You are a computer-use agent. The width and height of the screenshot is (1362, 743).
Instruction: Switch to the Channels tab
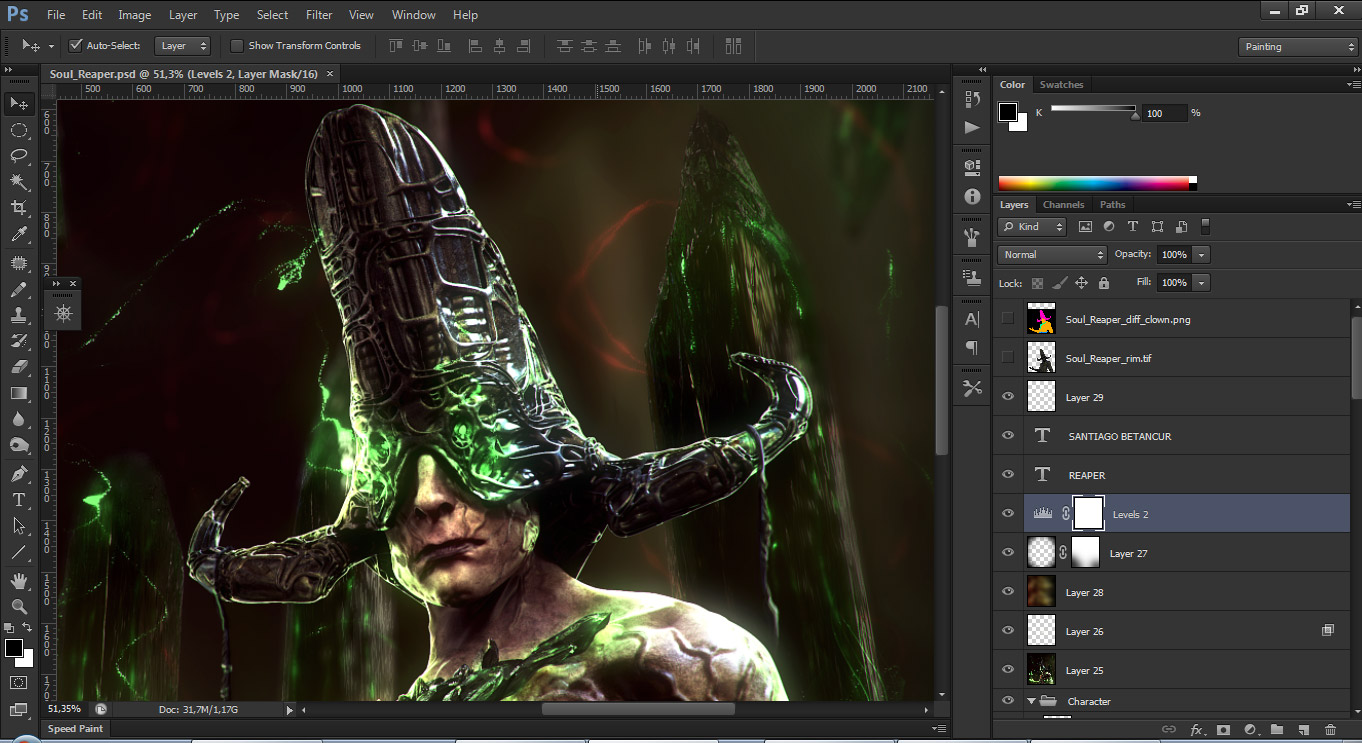pyautogui.click(x=1064, y=205)
